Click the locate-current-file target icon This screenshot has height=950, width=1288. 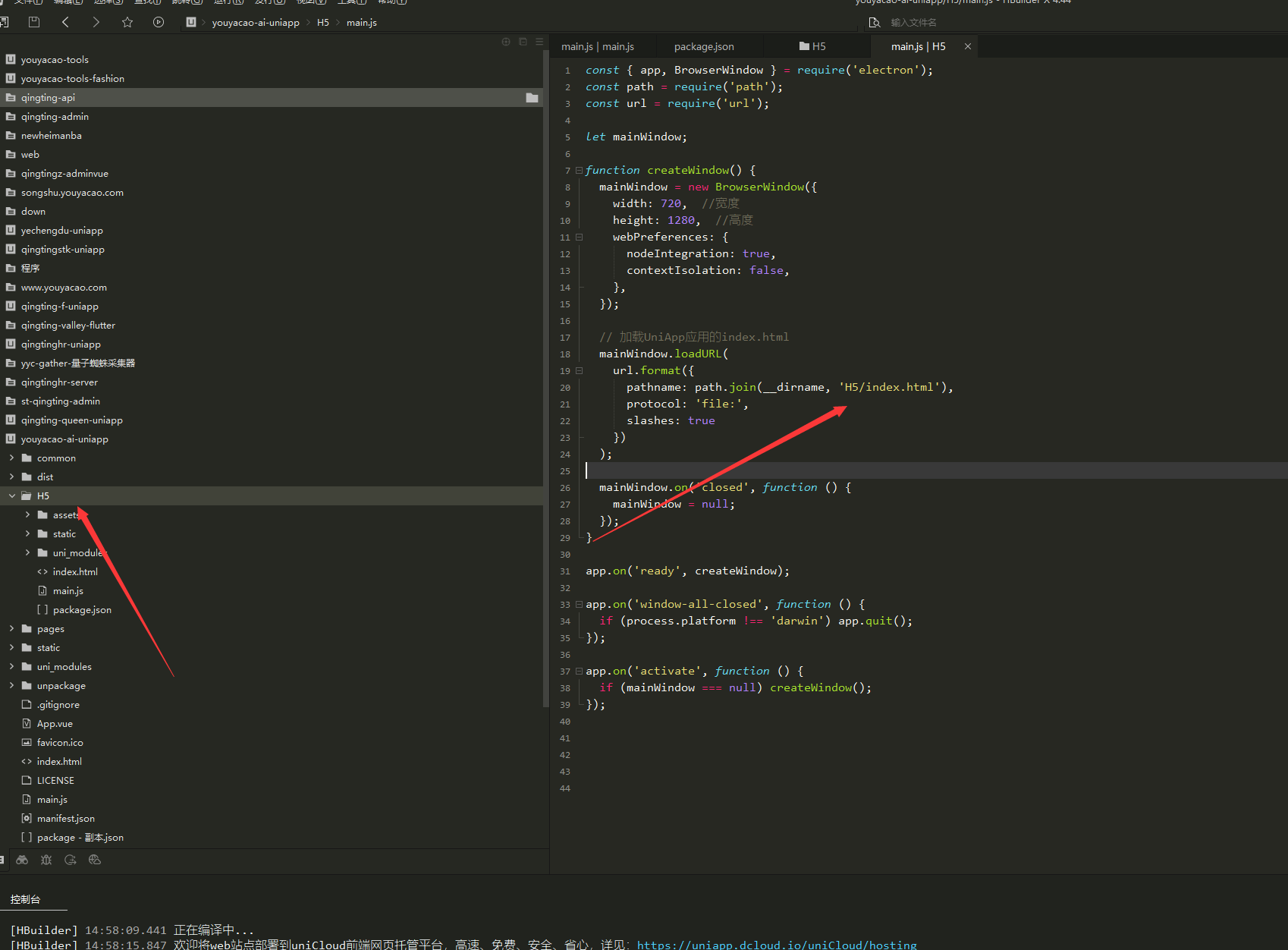pos(506,42)
